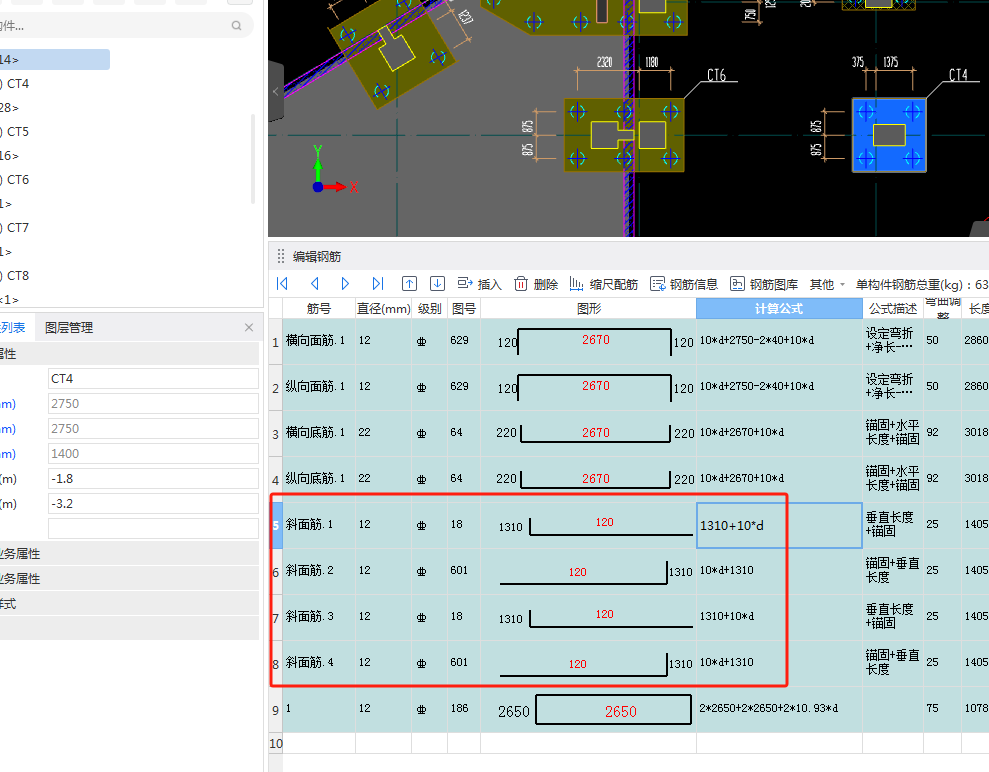This screenshot has height=772, width=989.
Task: Click the 直径(mm) column header
Action: tap(383, 308)
